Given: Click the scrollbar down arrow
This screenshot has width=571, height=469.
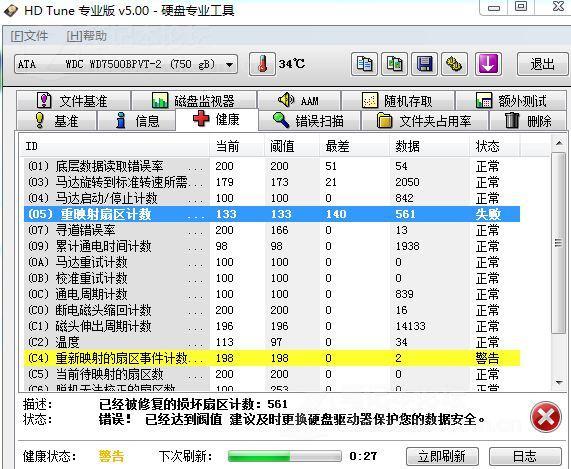Looking at the screenshot, I should pos(559,382).
